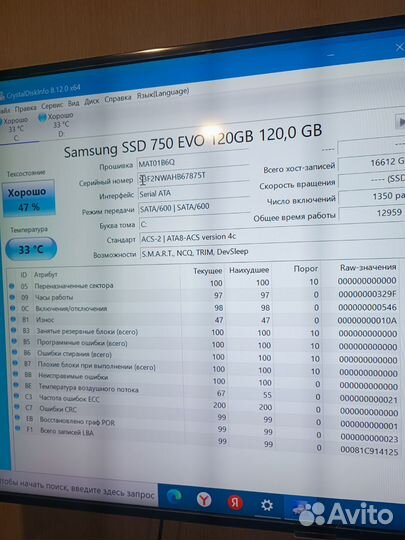This screenshot has width=405, height=540.
Task: Click status dot for attribute B6
Action: coord(15,352)
